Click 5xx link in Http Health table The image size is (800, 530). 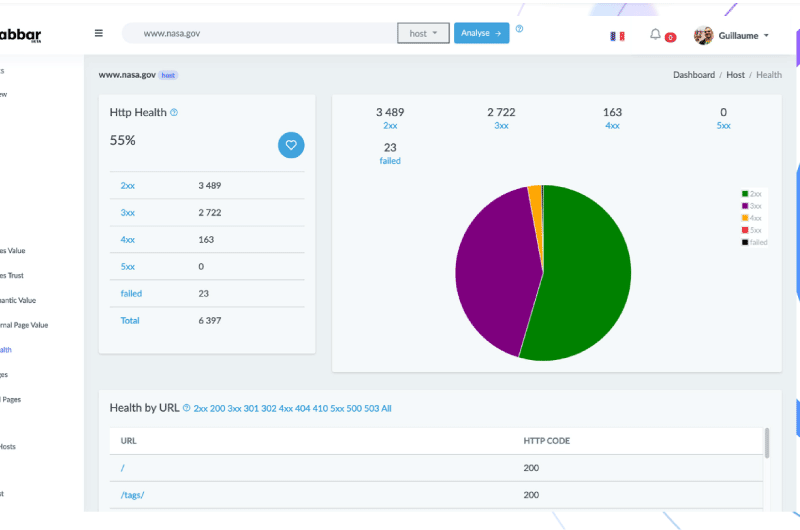pyautogui.click(x=128, y=267)
